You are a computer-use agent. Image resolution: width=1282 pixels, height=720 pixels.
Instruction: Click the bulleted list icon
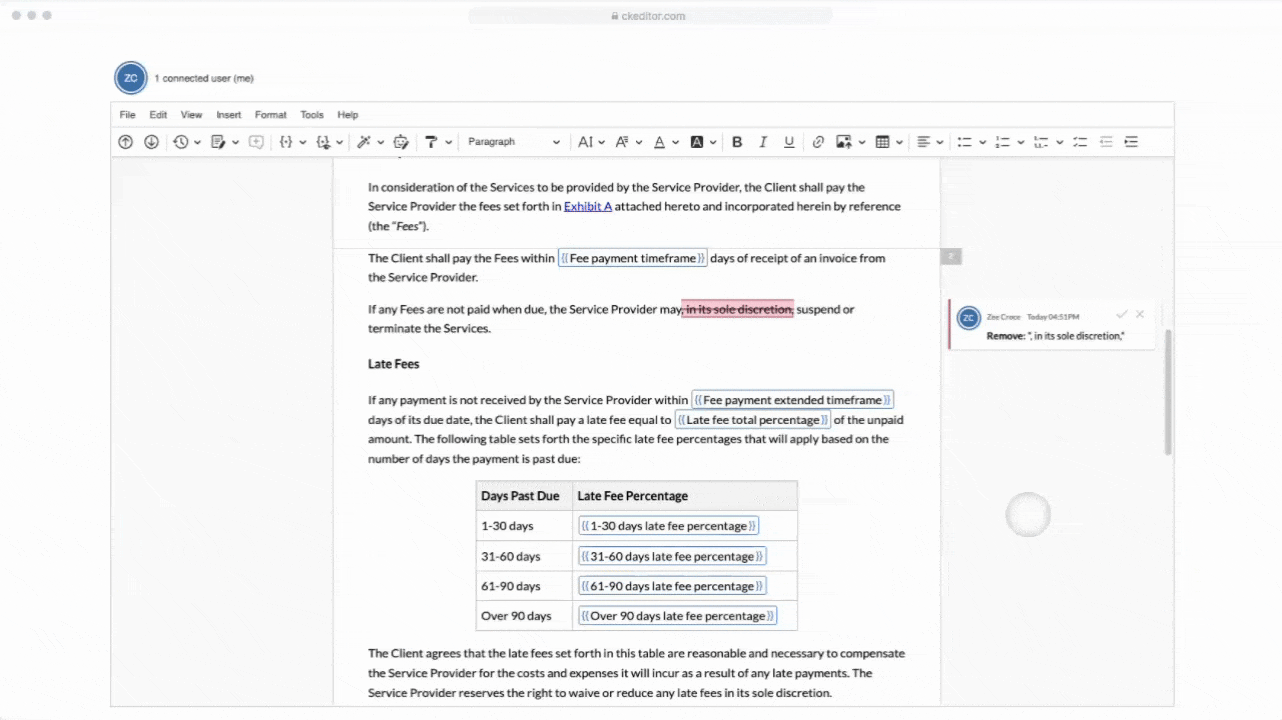(x=965, y=142)
